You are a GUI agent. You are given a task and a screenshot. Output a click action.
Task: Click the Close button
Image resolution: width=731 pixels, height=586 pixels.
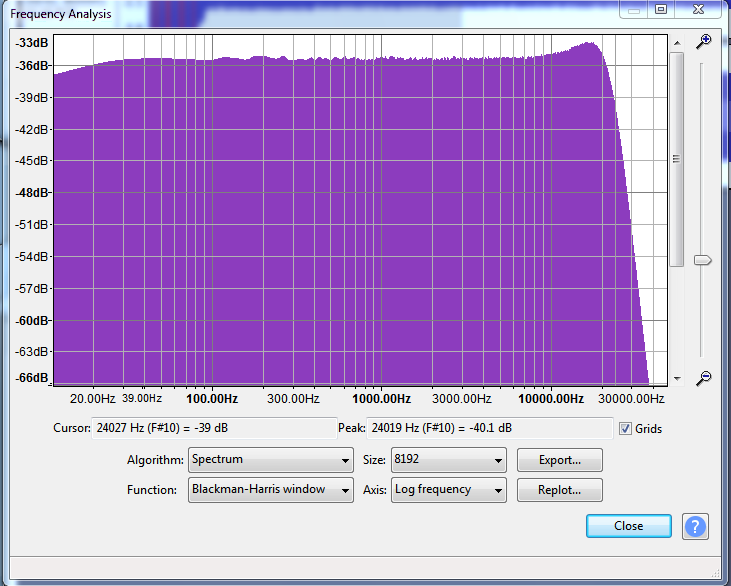628,526
